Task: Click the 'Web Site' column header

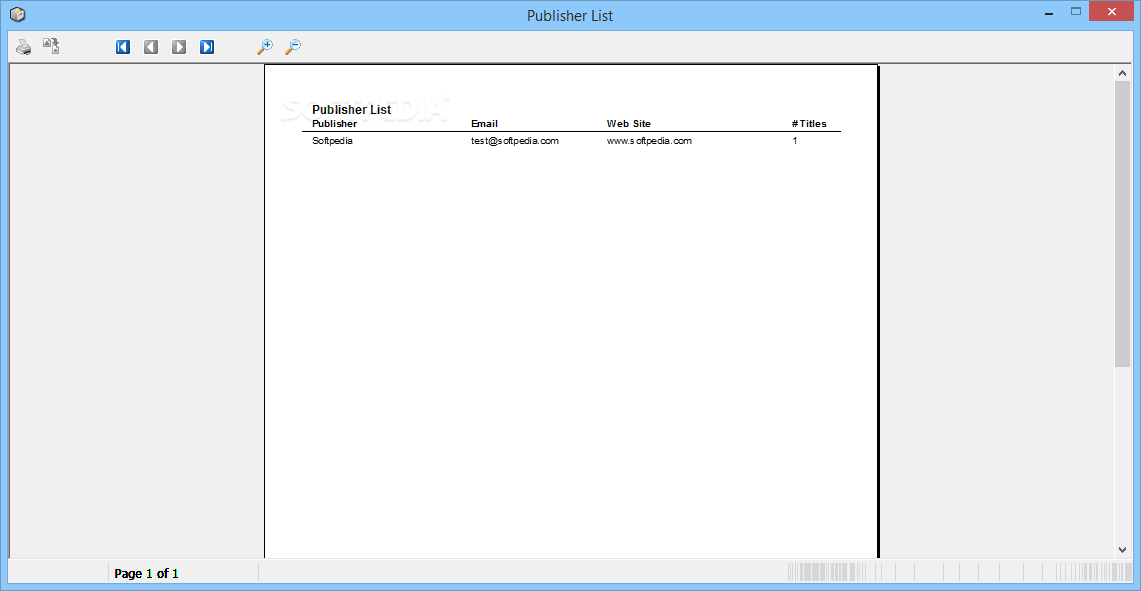Action: pyautogui.click(x=629, y=124)
